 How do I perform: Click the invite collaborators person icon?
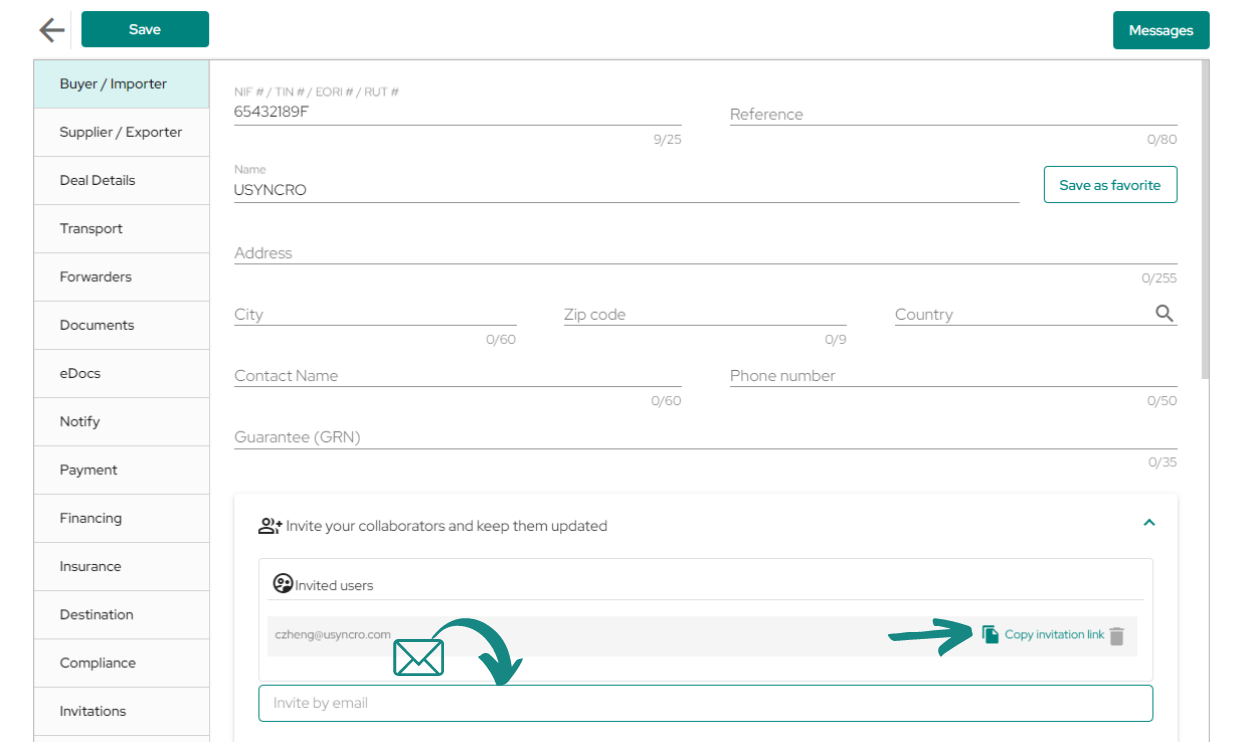pos(270,525)
